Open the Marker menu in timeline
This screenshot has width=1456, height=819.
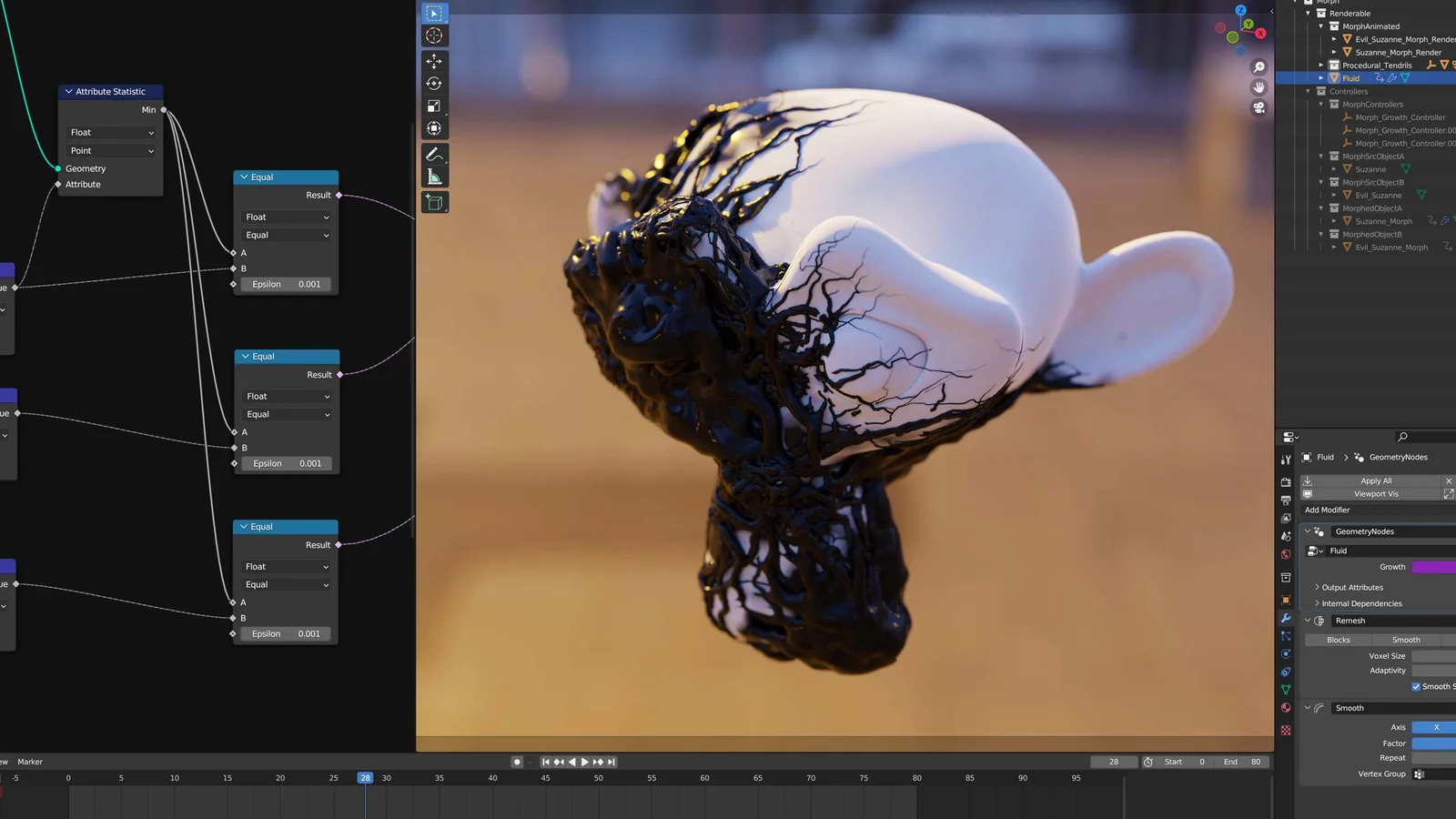(30, 762)
